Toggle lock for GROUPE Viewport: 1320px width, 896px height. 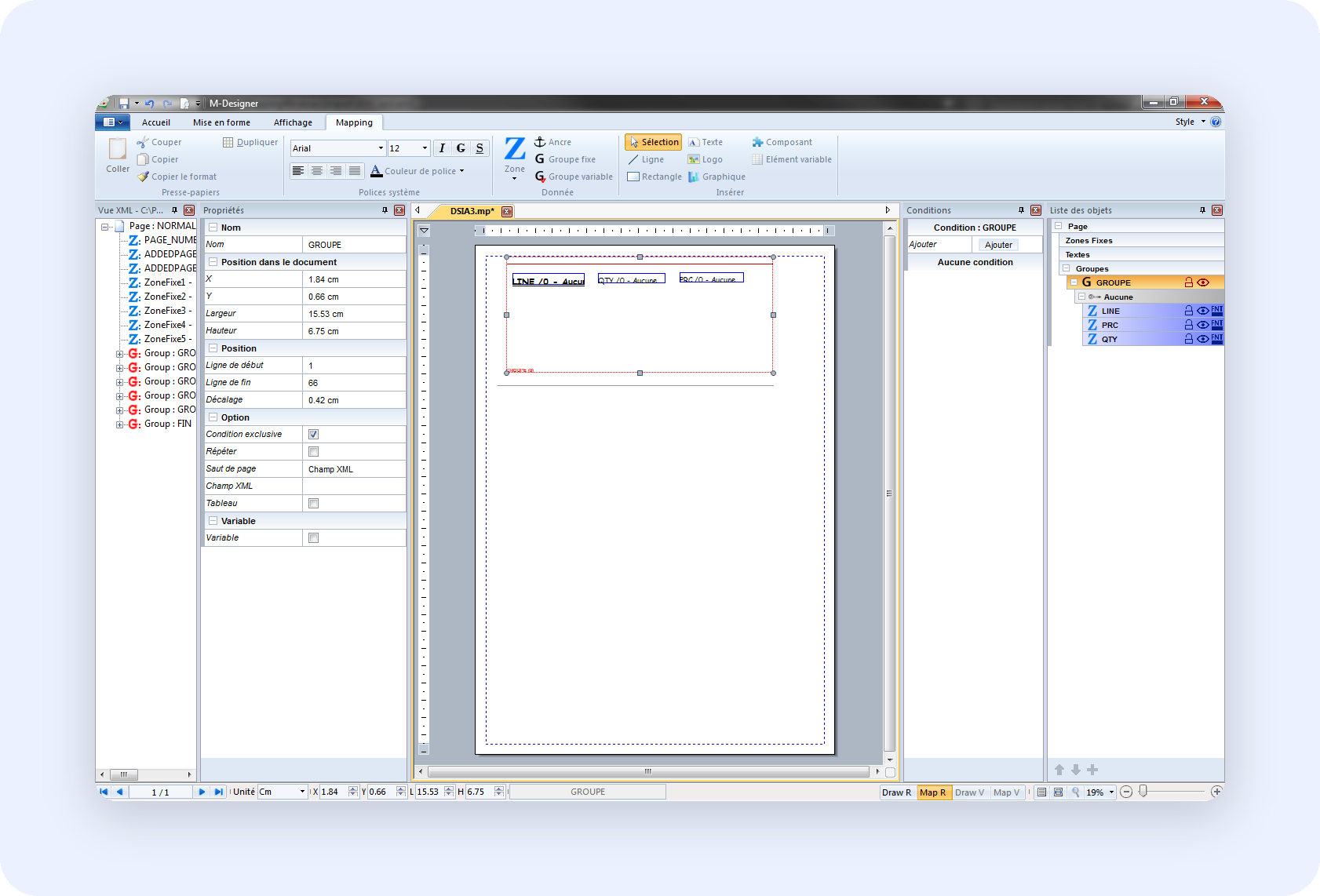(1189, 282)
